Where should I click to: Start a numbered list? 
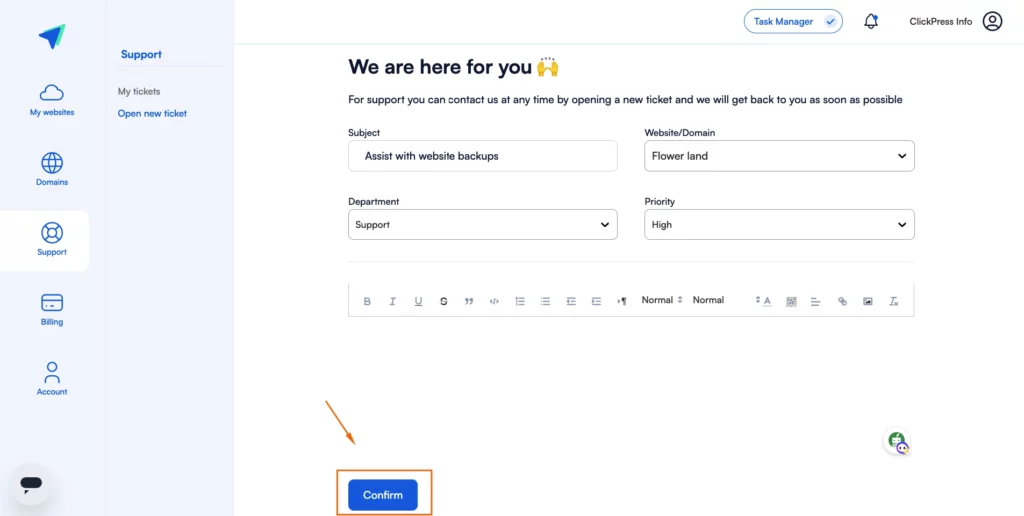pos(520,301)
